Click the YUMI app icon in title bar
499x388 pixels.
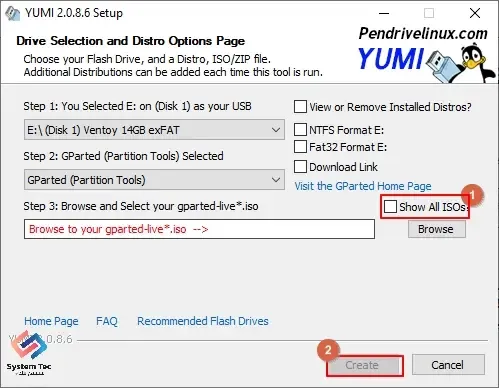(12, 14)
